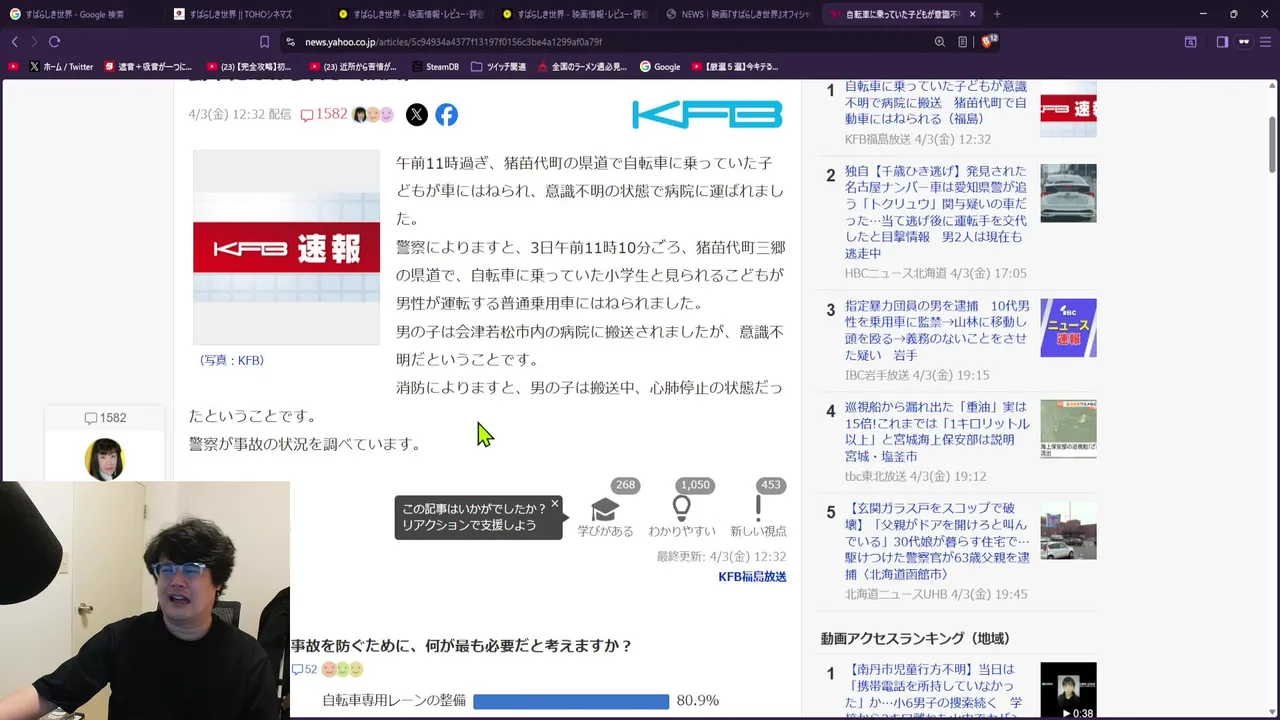
Task: Open ranking 3 指定暴力団員の男を逮捕 article
Action: pyautogui.click(x=936, y=331)
